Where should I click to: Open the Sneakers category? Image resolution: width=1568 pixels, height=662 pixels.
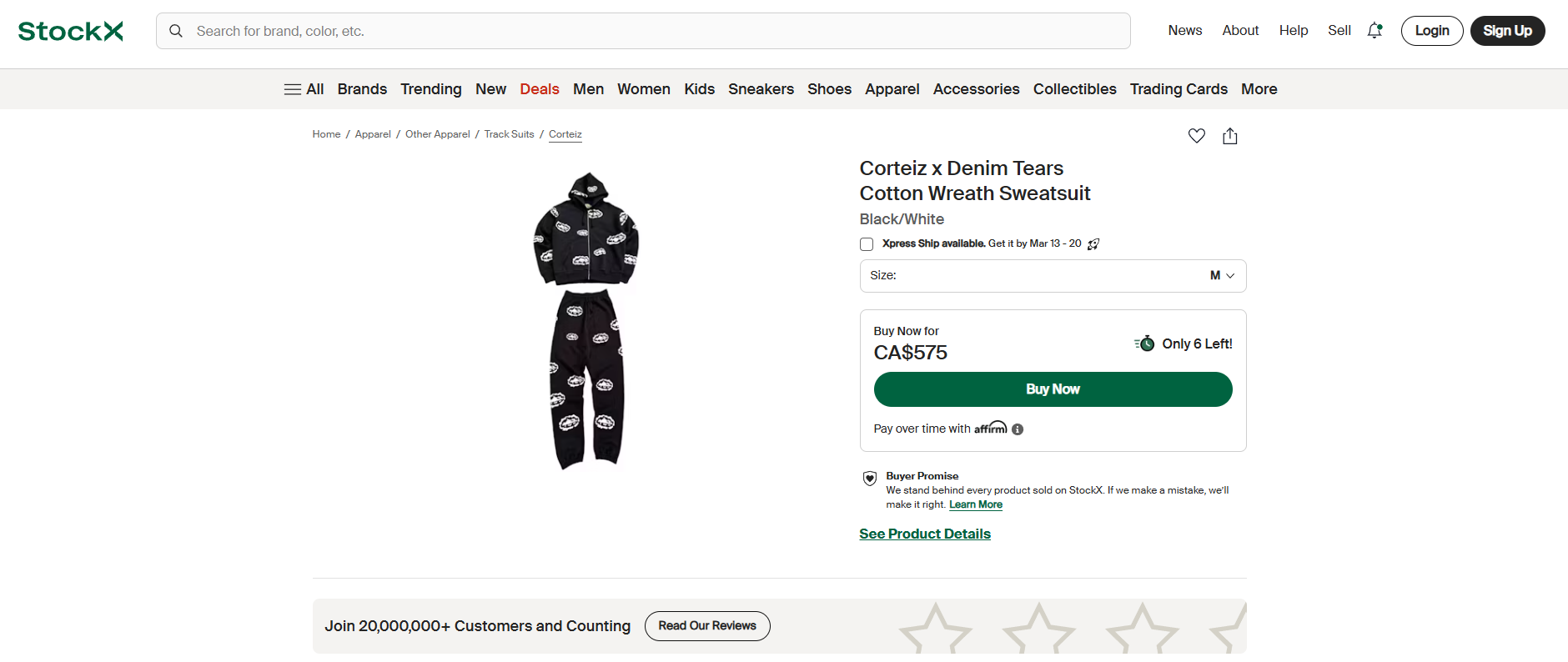click(x=761, y=88)
